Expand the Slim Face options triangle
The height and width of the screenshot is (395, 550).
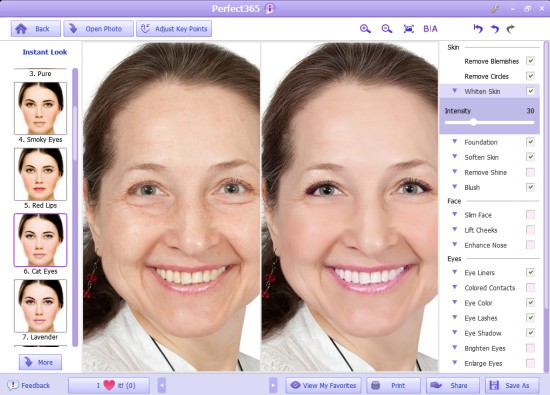coord(455,214)
